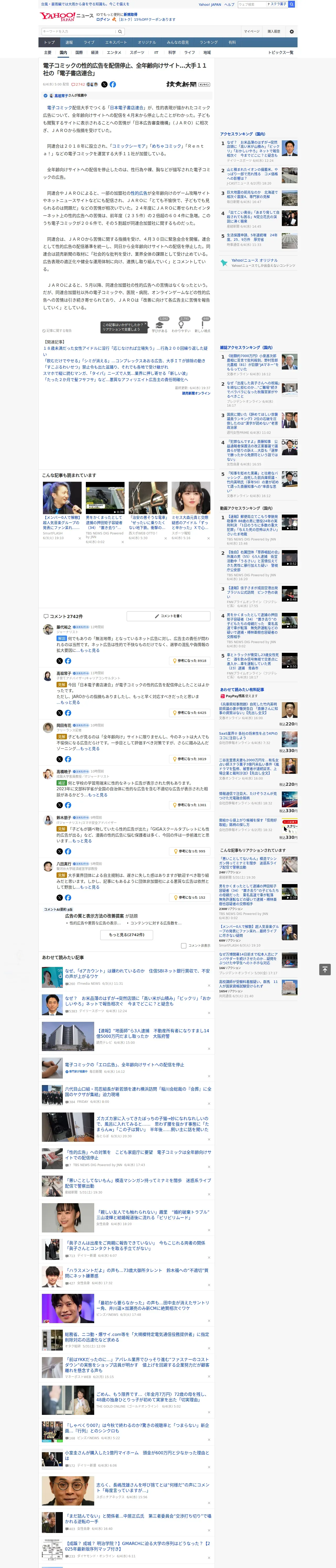Click the わかりやすい lightbulb reaction

point(182,325)
